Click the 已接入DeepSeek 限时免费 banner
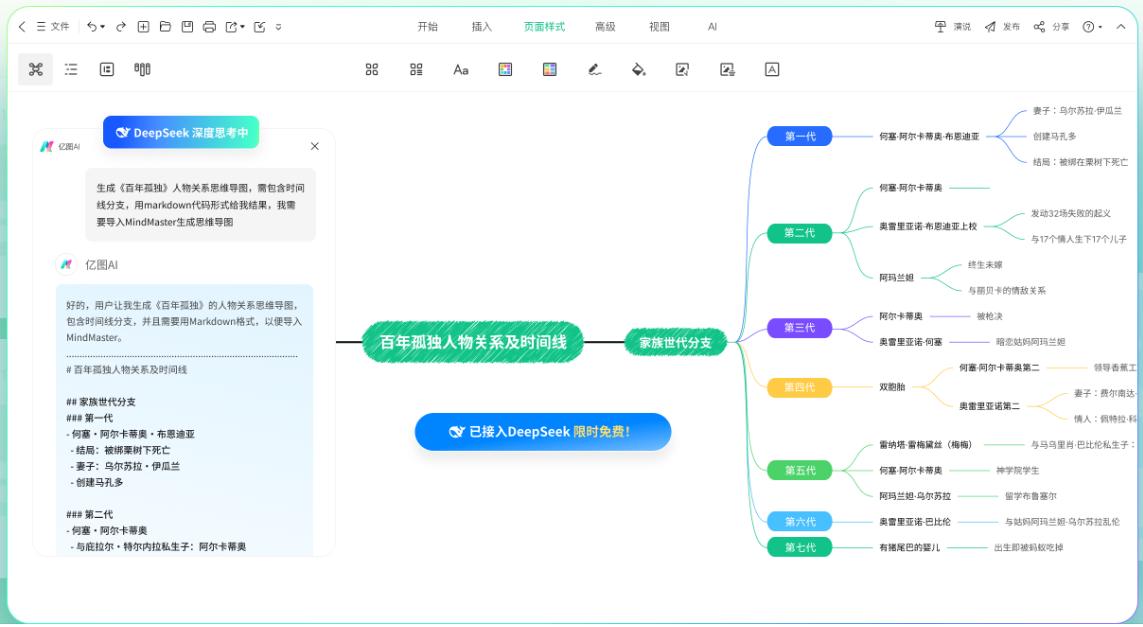The image size is (1143, 627). coord(543,432)
